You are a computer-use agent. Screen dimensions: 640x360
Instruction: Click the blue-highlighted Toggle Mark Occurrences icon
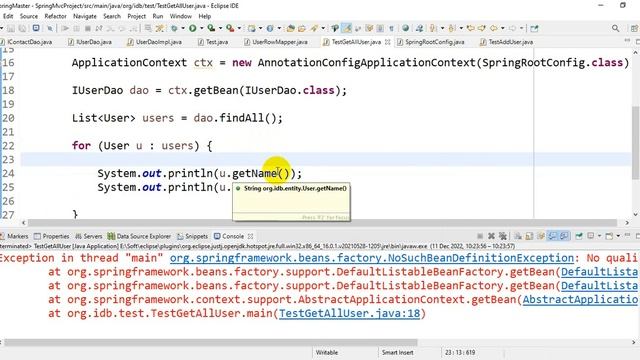pyautogui.click(x=347, y=28)
